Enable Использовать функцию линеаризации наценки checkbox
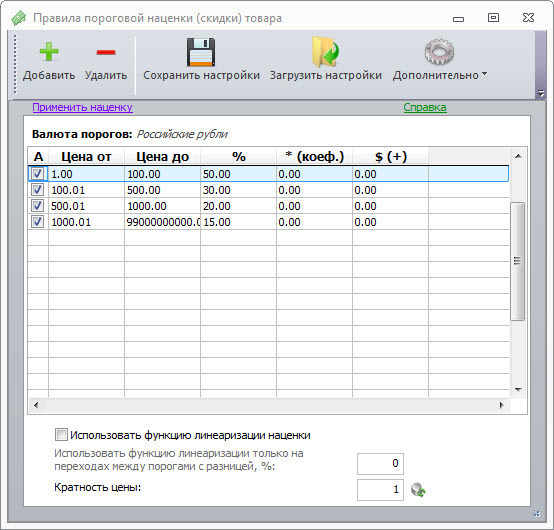 [61, 435]
